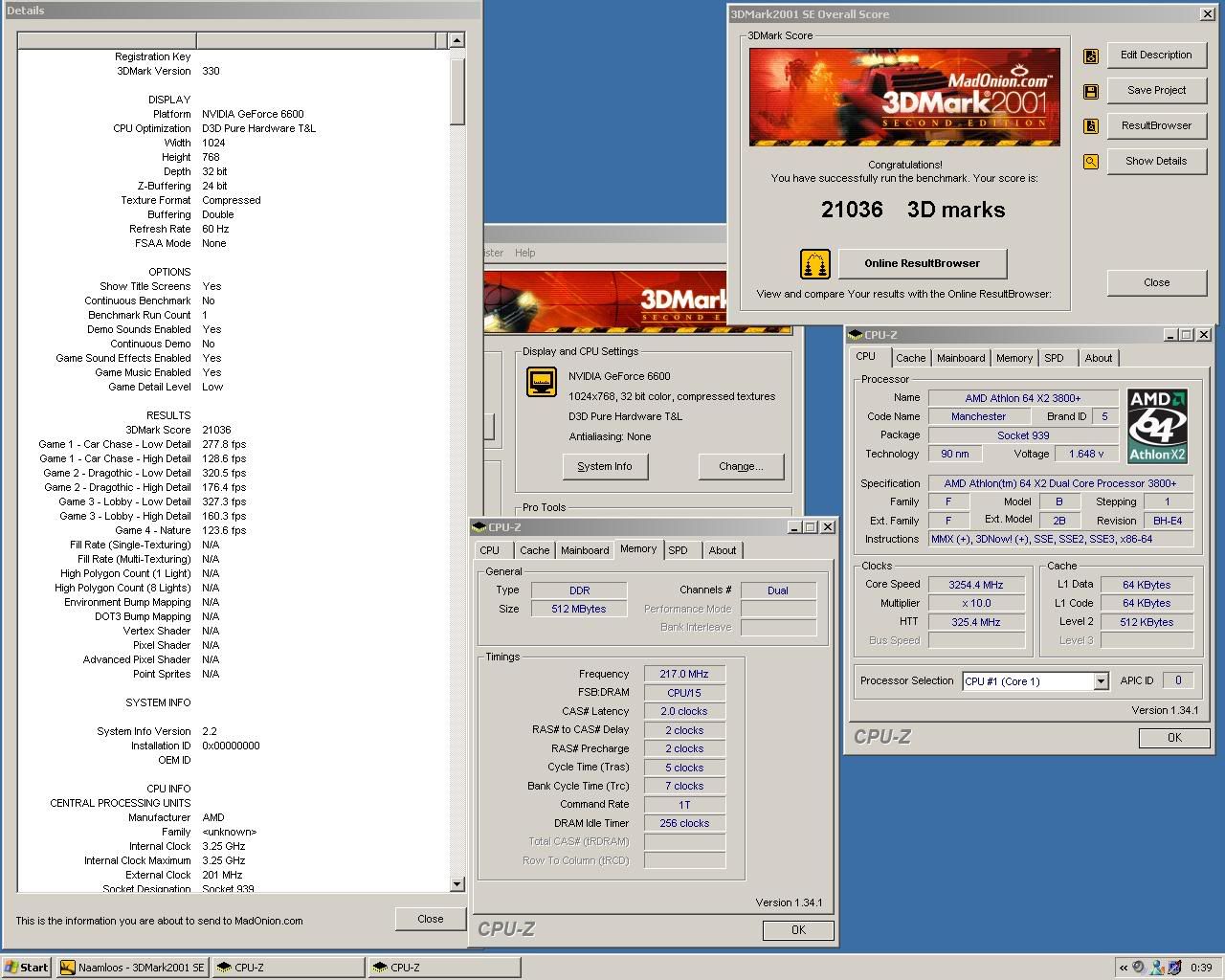Click the Channels # Dual field
This screenshot has width=1225, height=980.
coord(778,590)
